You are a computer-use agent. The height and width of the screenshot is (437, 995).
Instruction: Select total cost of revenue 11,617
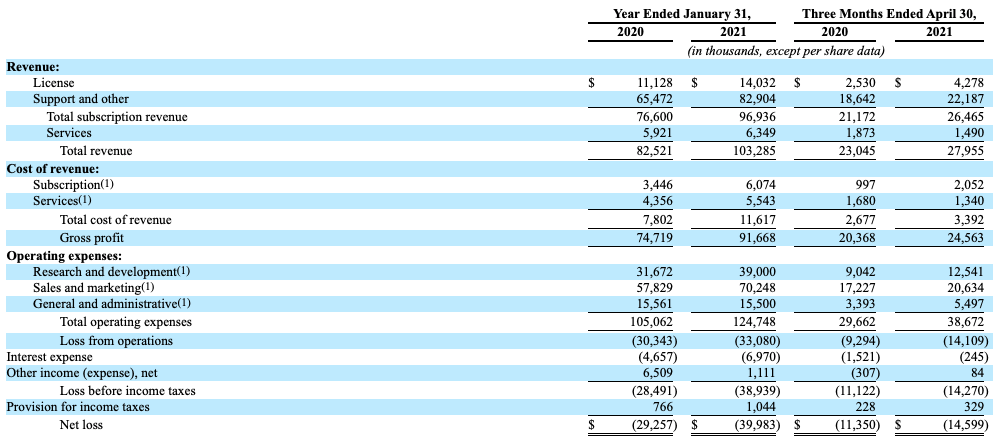[x=758, y=220]
